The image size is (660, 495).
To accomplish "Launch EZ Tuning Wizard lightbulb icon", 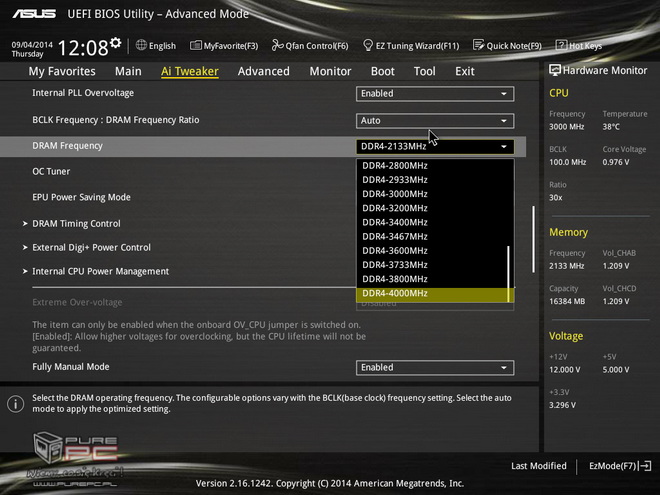I will click(368, 45).
